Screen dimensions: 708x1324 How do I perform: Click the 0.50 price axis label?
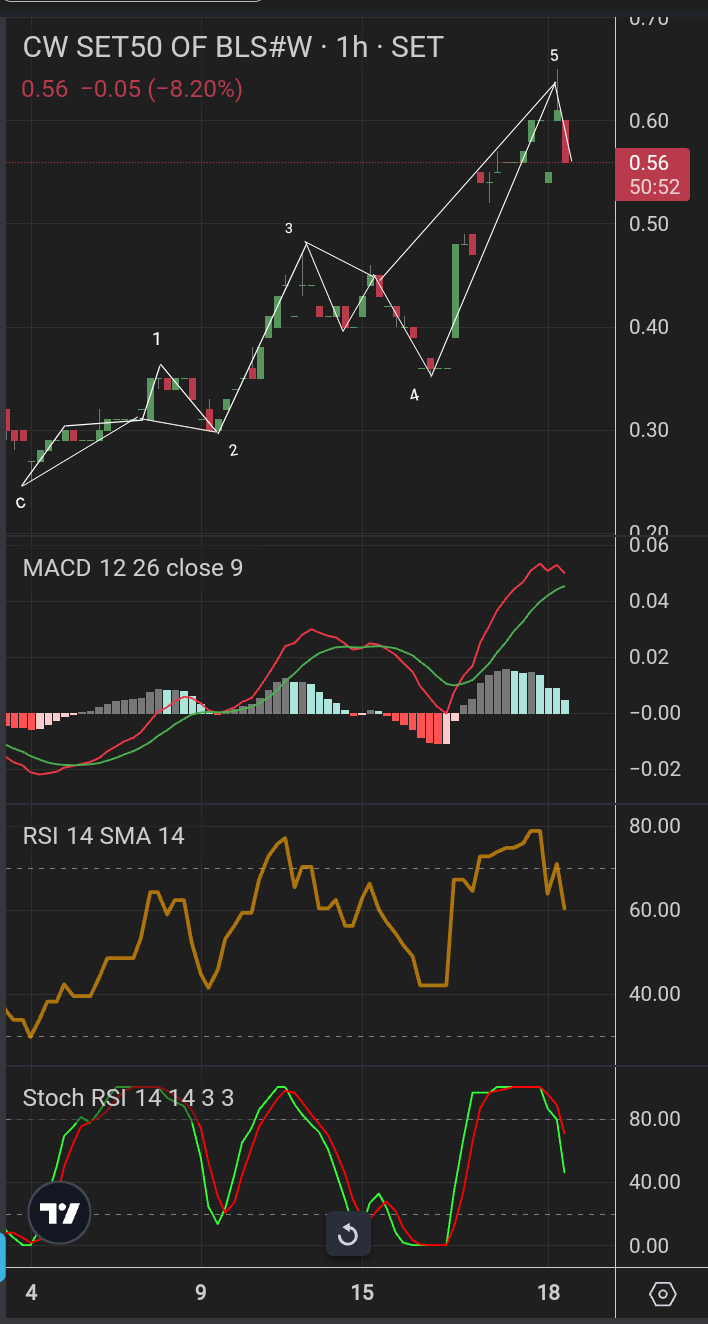click(x=651, y=224)
